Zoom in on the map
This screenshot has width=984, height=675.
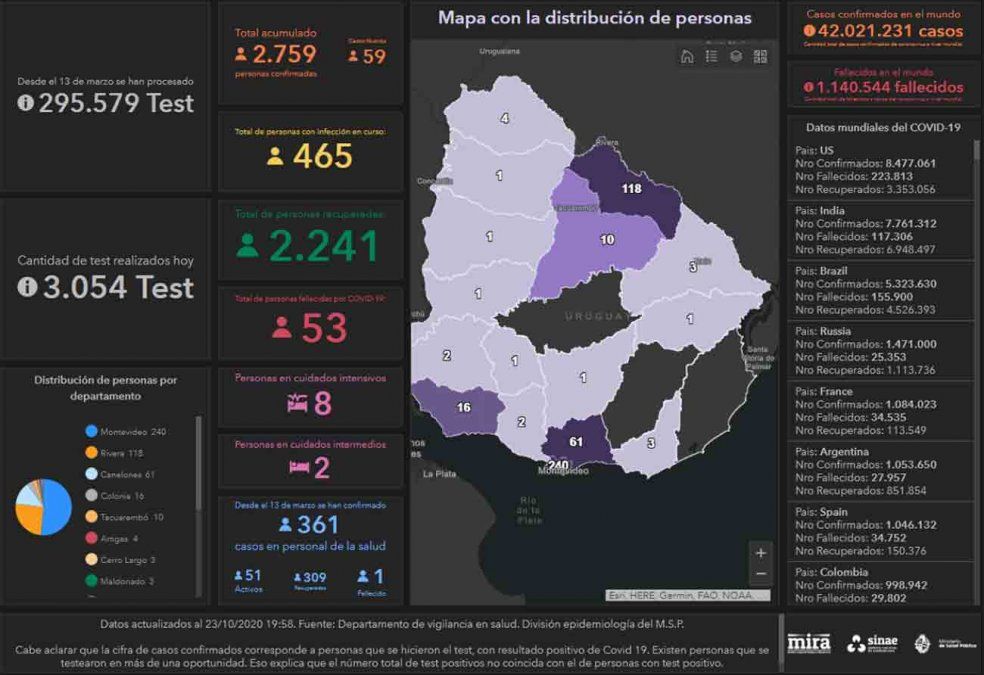coord(761,553)
